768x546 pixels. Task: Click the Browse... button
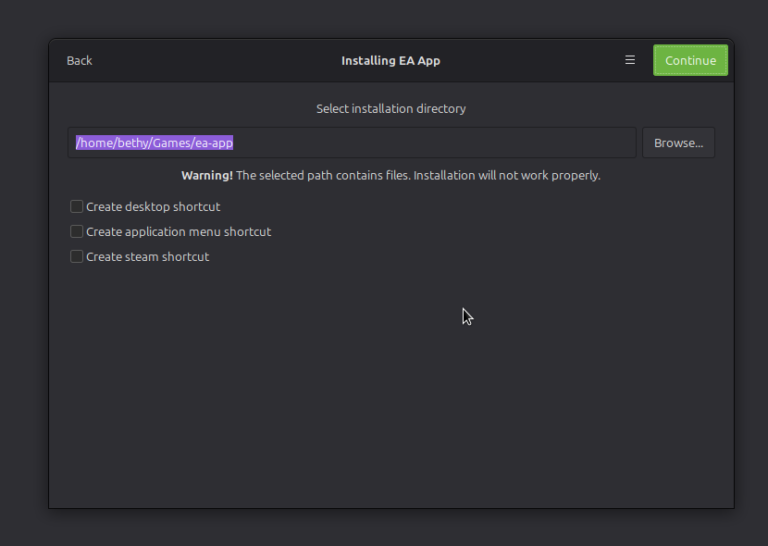[x=678, y=143]
